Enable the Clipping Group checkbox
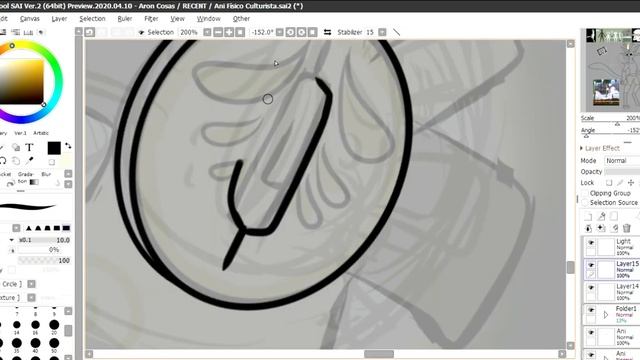This screenshot has width=640, height=360. pos(585,193)
